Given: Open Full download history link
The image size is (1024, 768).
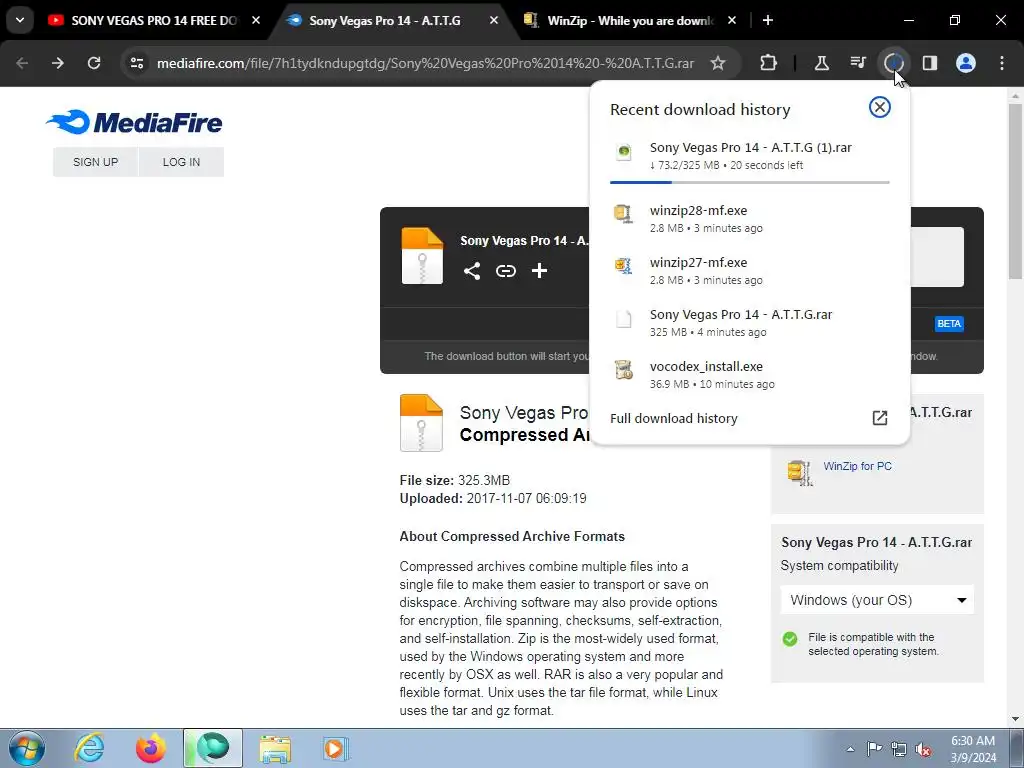Looking at the screenshot, I should coord(673,419).
